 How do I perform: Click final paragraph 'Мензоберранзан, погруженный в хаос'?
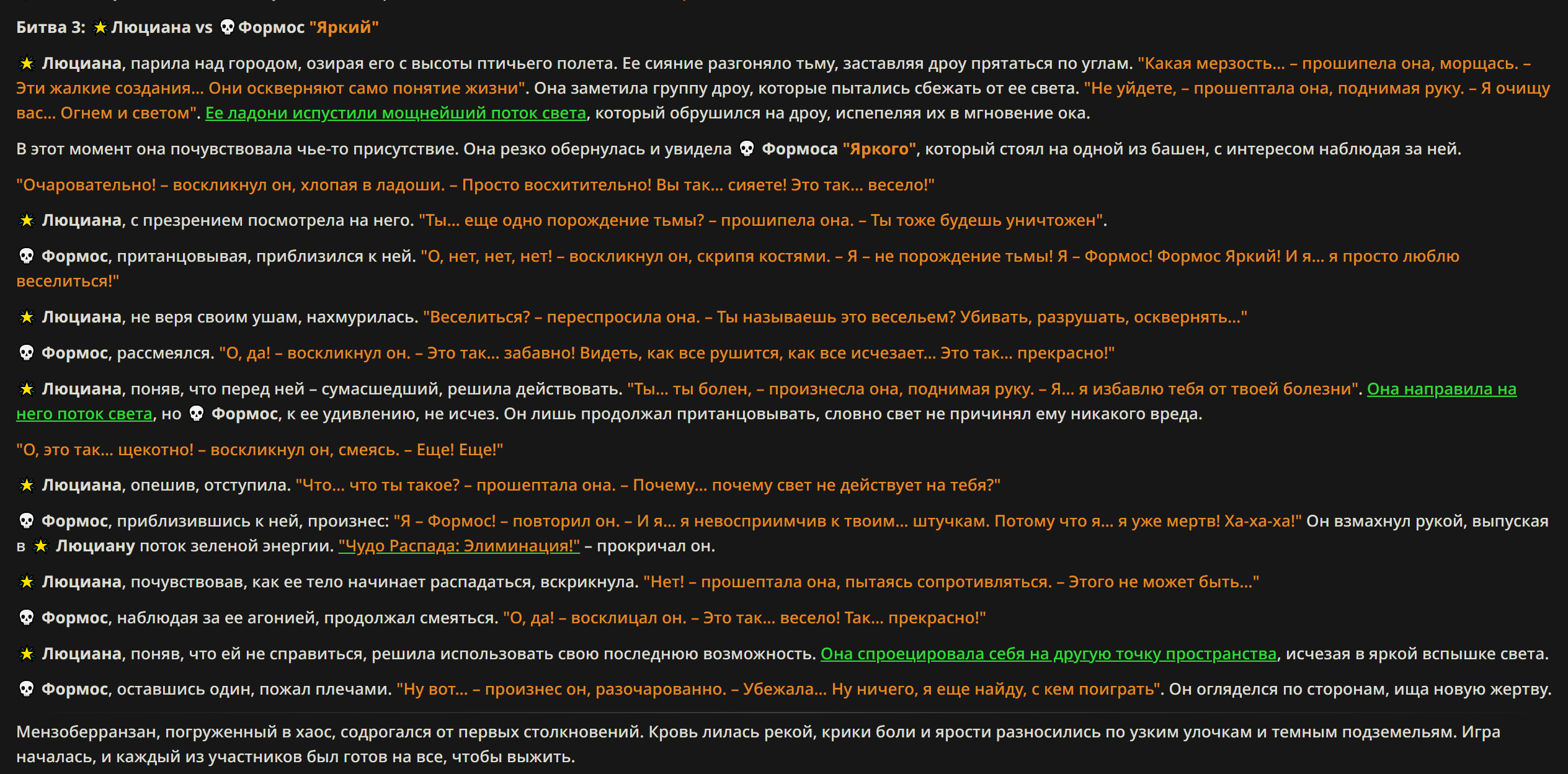coord(758,744)
